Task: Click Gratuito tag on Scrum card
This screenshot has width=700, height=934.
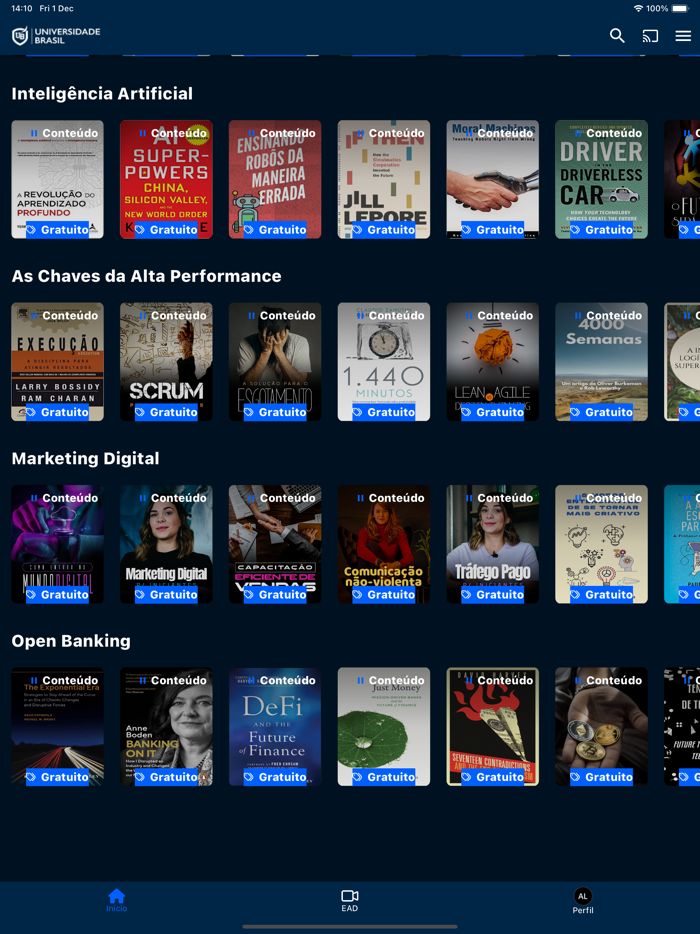Action: (166, 412)
